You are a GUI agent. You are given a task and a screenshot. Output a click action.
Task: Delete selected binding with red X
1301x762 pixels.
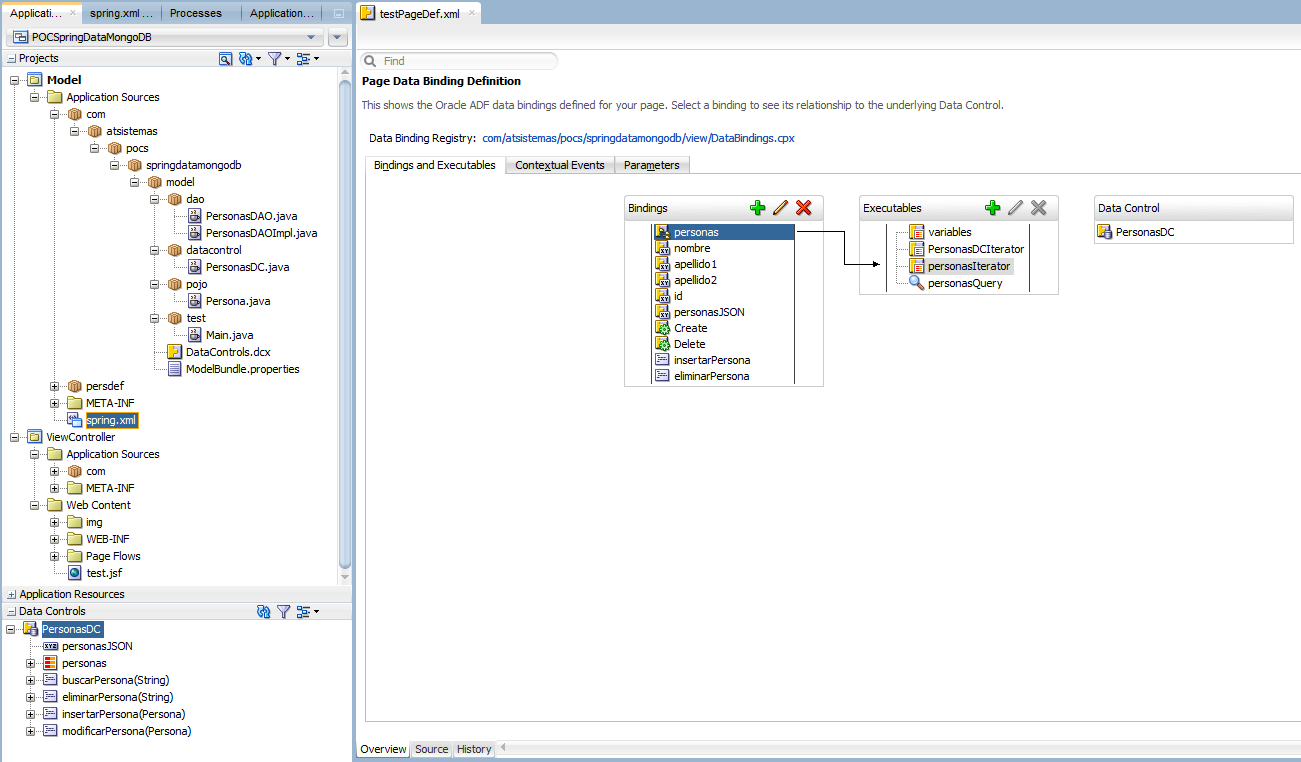tap(803, 208)
